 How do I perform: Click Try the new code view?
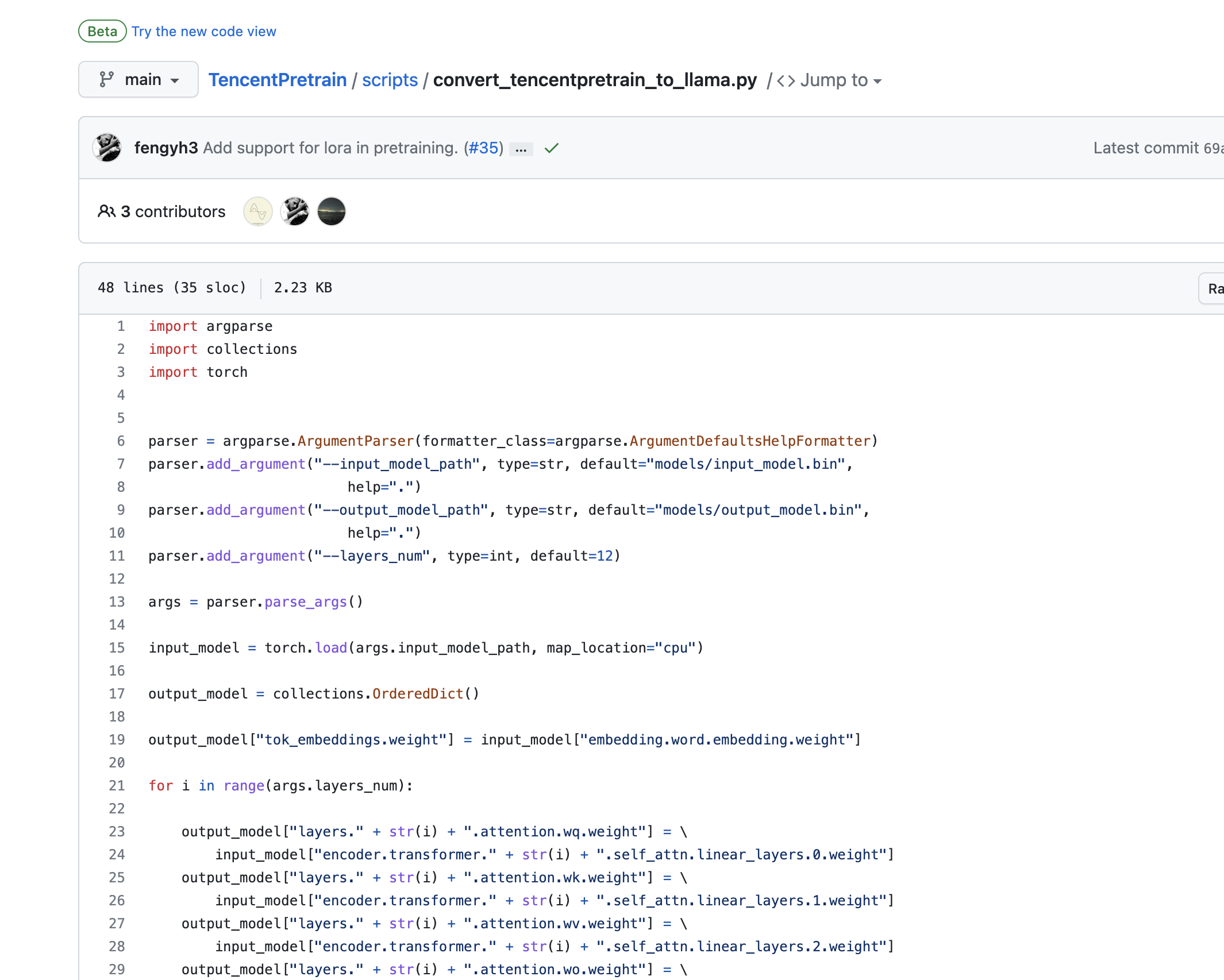pyautogui.click(x=204, y=32)
